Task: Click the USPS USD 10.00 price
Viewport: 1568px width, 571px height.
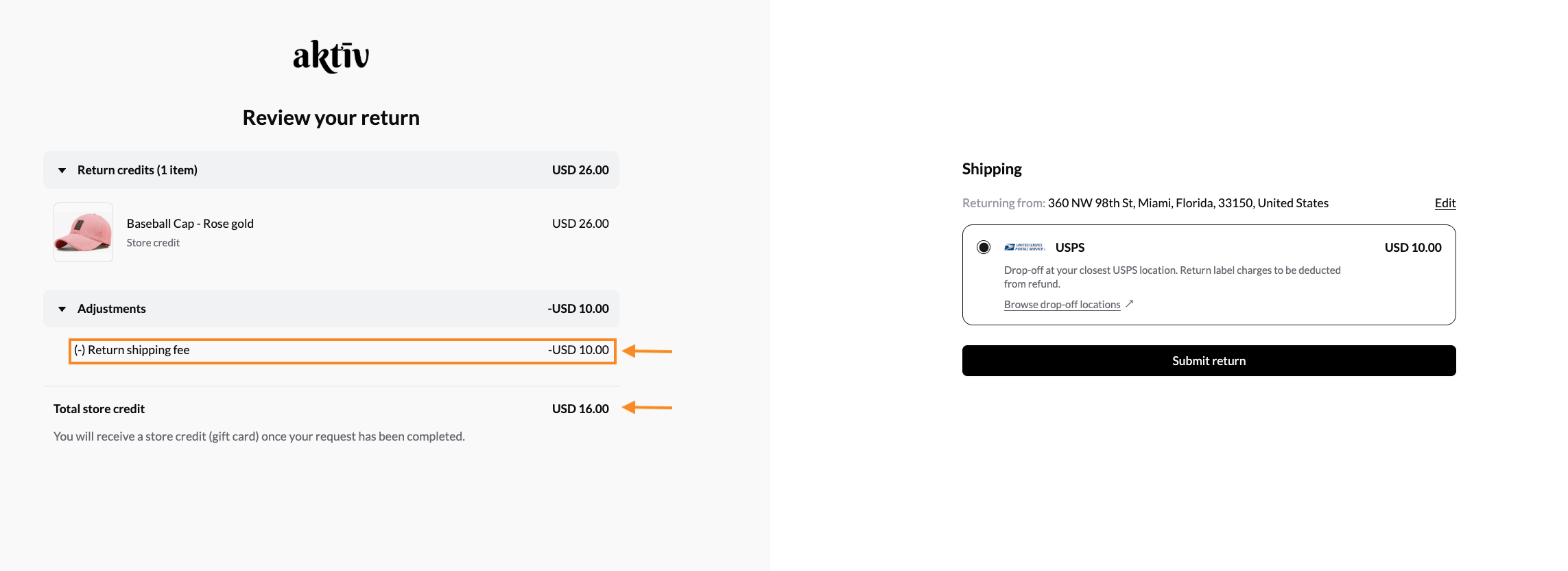Action: (1413, 248)
